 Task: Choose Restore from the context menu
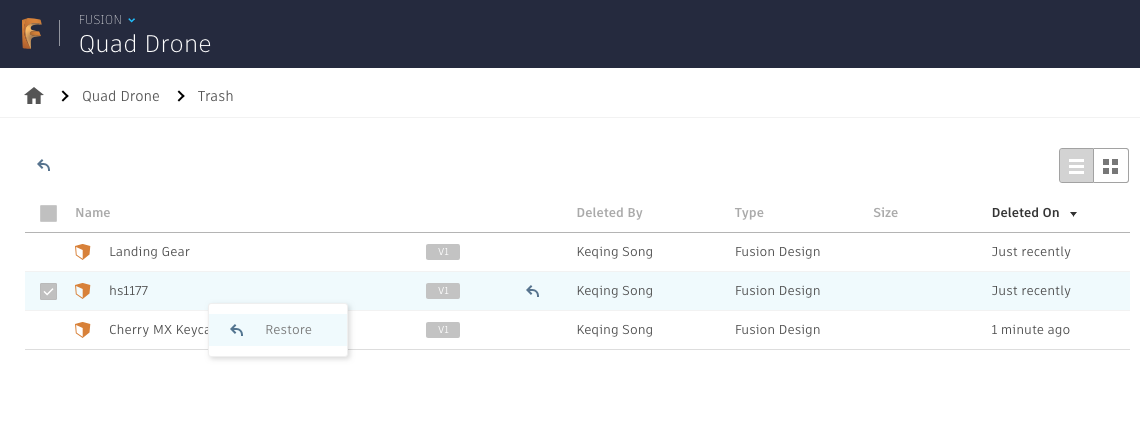pos(278,330)
